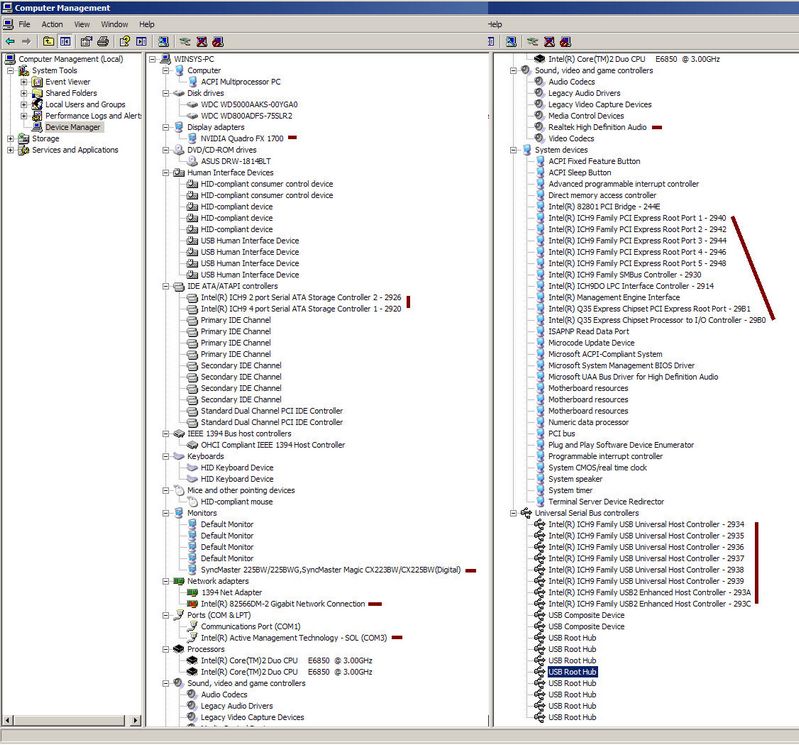Collapse the Universal Serial Bus controllers category
Viewport: 799px width, 745px height.
pos(513,513)
